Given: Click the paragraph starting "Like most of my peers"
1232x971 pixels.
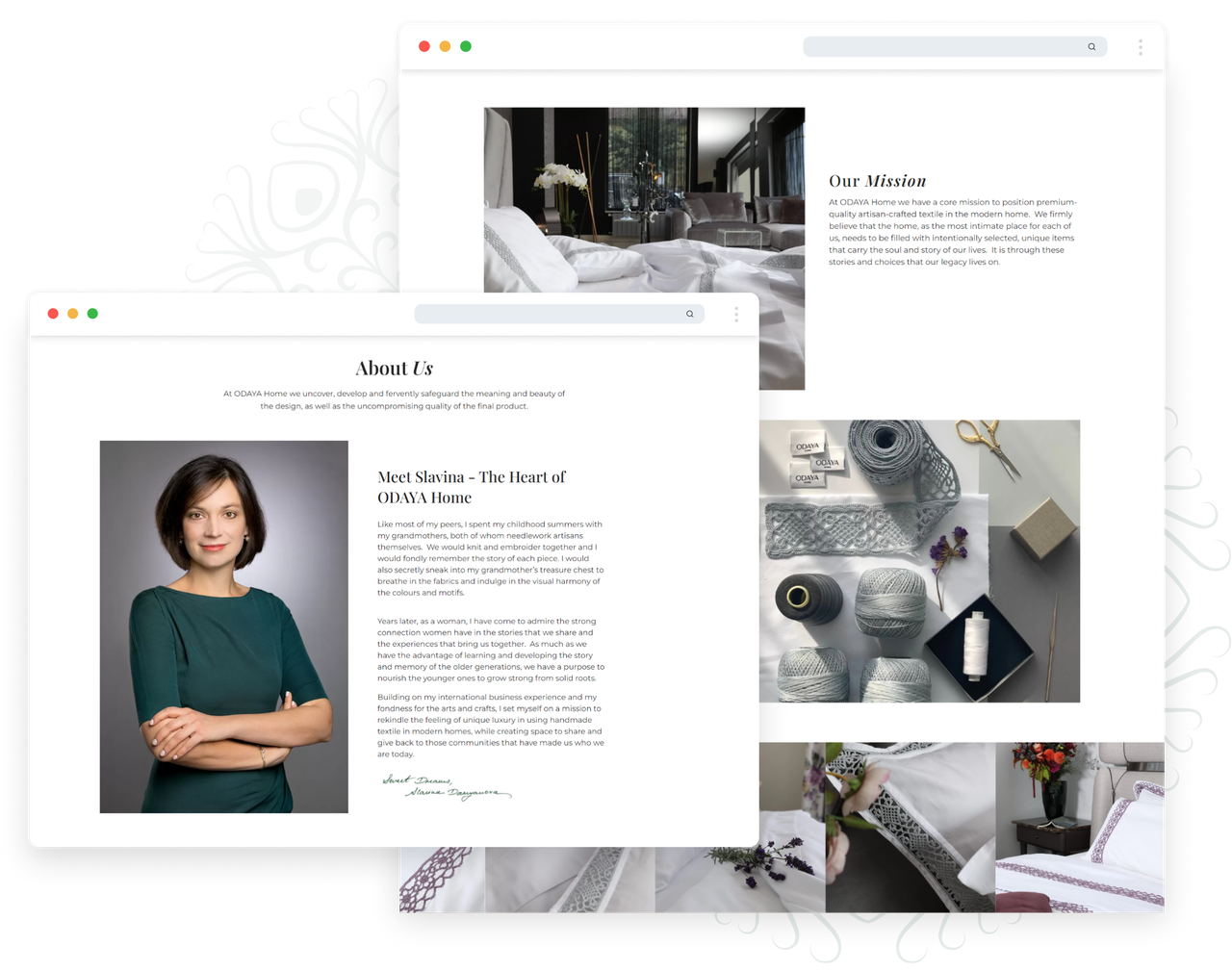Looking at the screenshot, I should click(x=491, y=558).
